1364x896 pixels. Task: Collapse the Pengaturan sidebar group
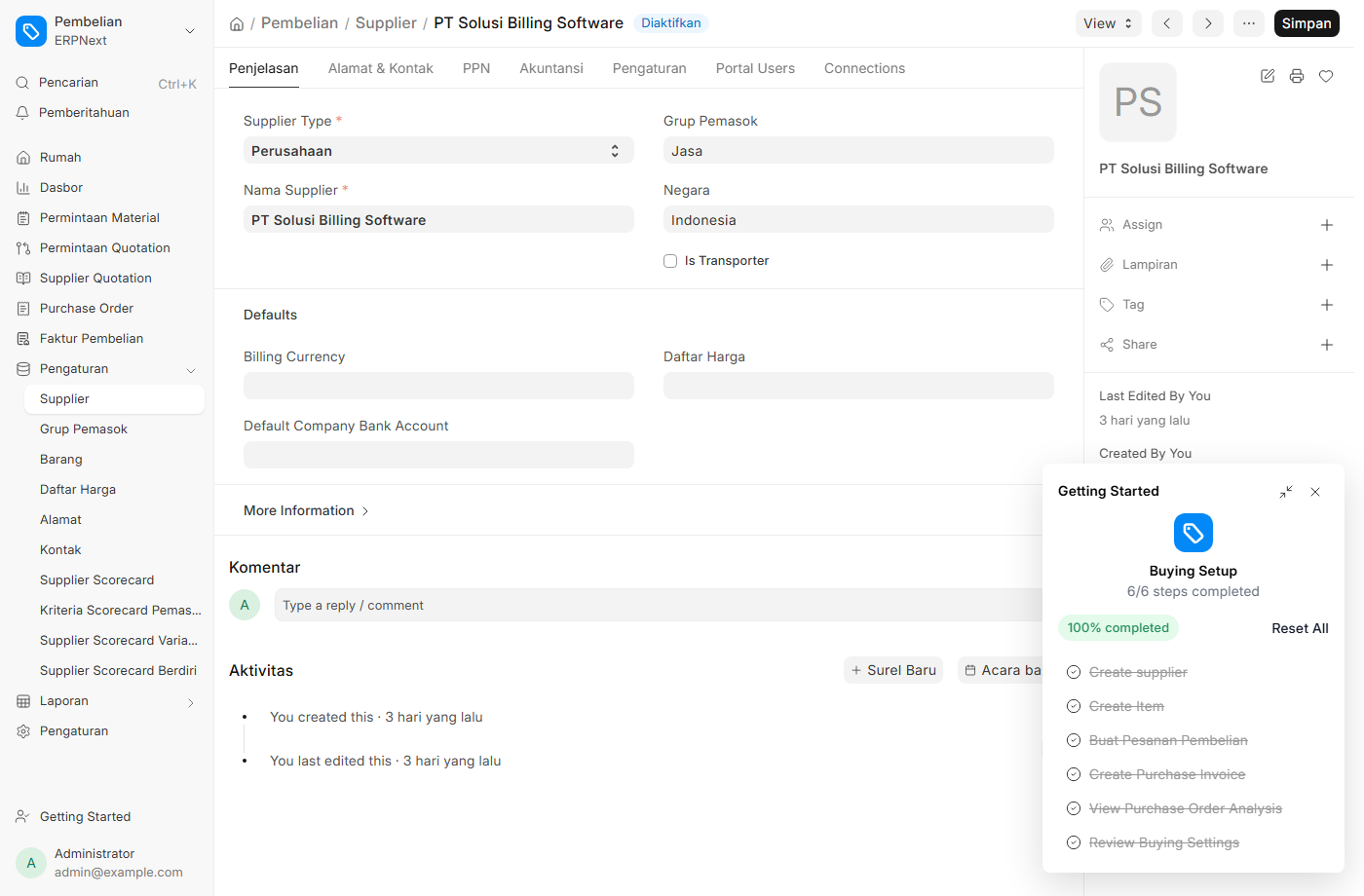click(x=191, y=370)
